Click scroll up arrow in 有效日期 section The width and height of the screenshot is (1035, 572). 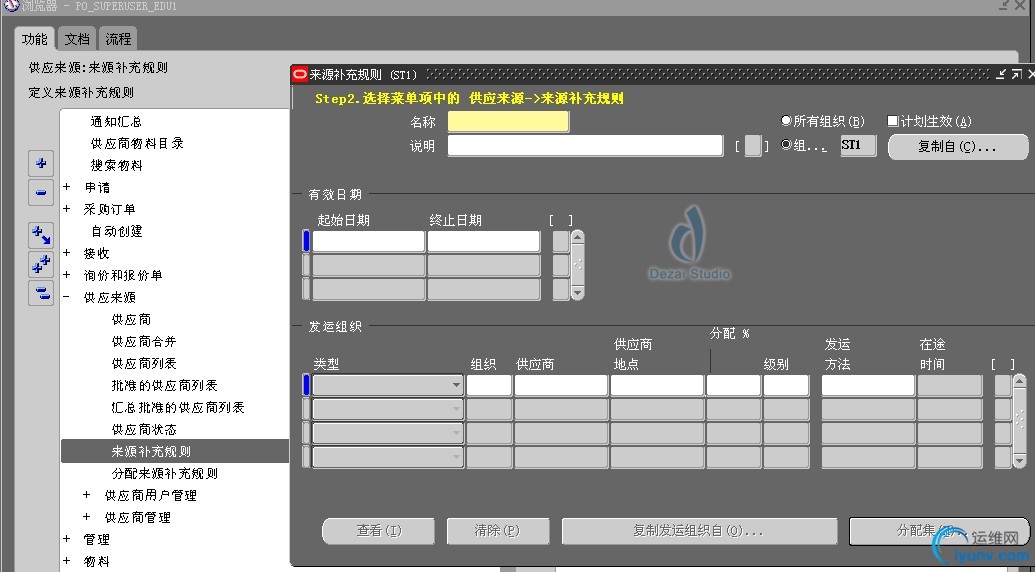point(578,237)
